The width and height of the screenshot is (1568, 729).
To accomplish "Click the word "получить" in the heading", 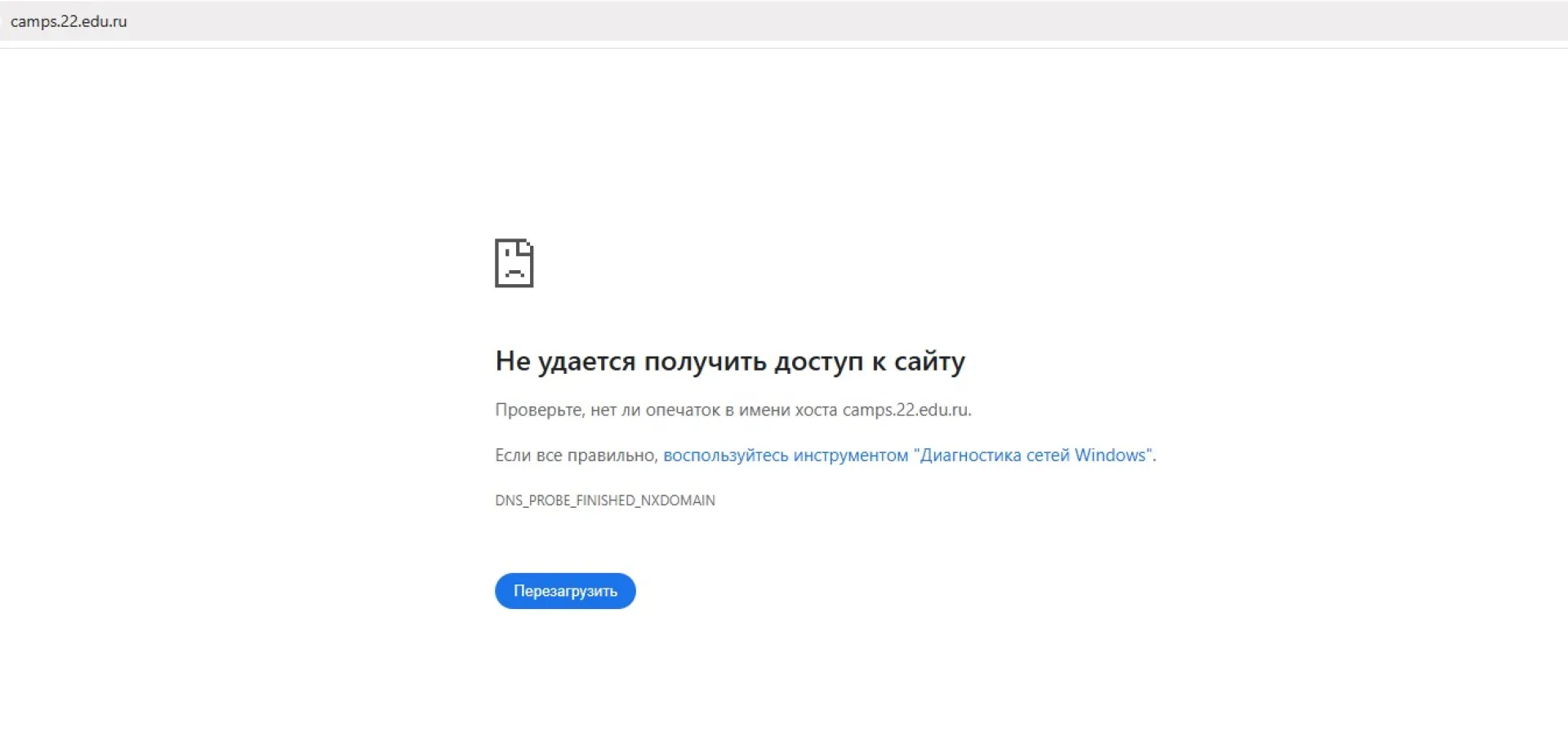I will coord(705,361).
